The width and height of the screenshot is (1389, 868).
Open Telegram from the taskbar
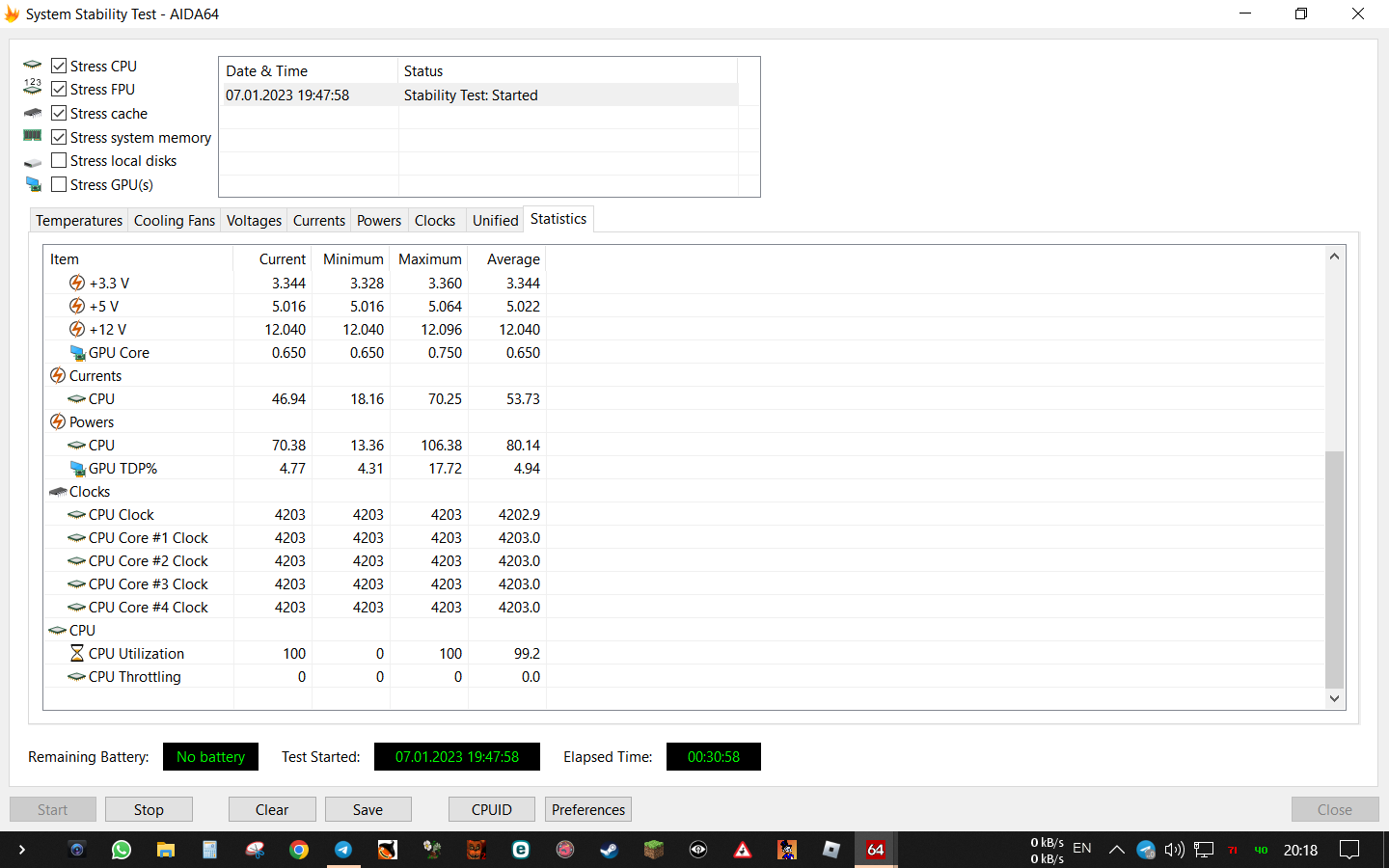343,850
